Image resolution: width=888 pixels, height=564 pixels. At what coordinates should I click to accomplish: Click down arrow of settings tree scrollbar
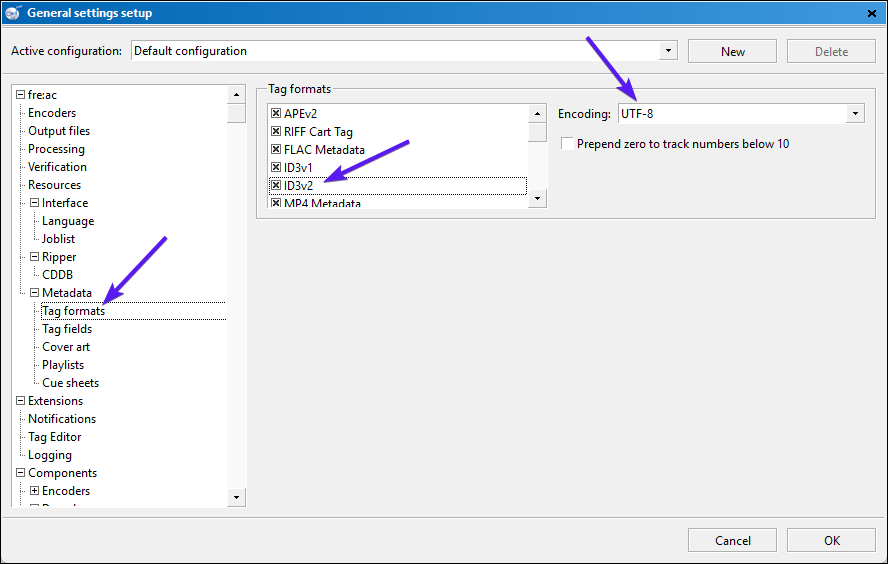point(236,497)
